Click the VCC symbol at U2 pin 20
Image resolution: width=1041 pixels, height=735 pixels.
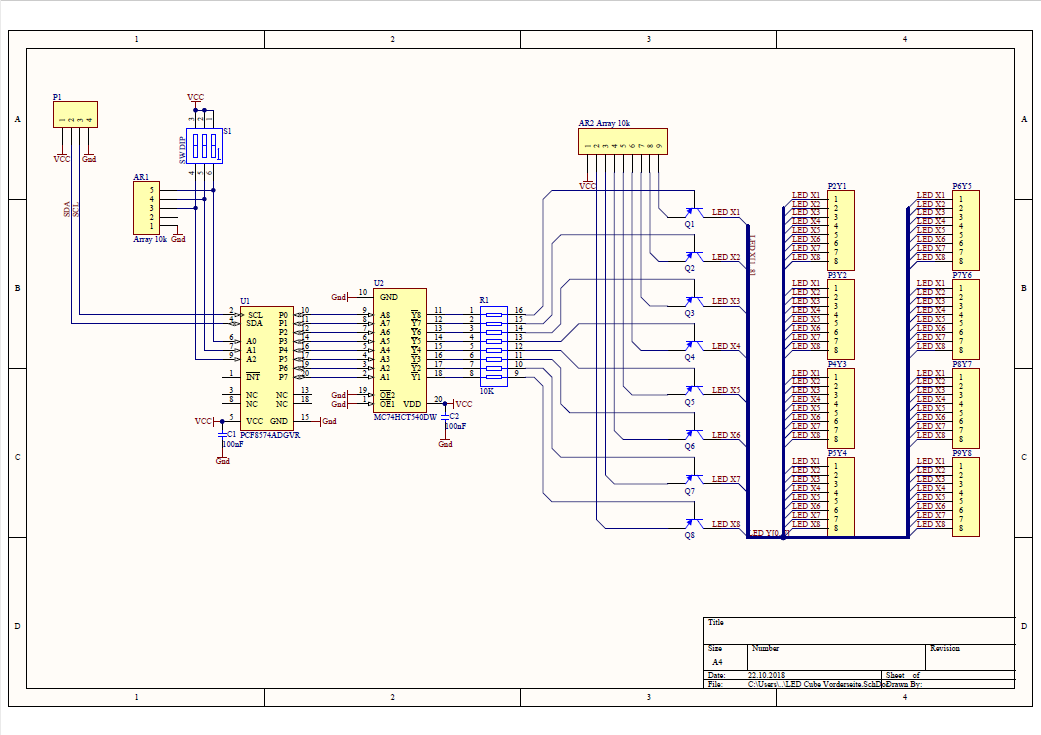click(462, 404)
